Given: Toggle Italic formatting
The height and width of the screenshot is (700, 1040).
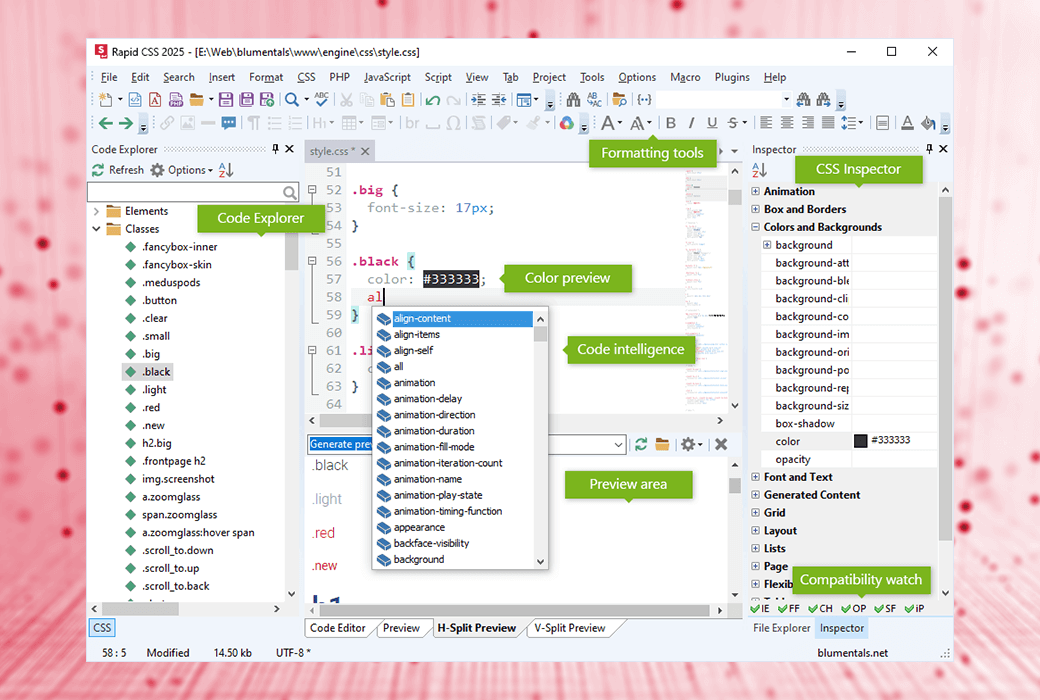Looking at the screenshot, I should tap(691, 123).
